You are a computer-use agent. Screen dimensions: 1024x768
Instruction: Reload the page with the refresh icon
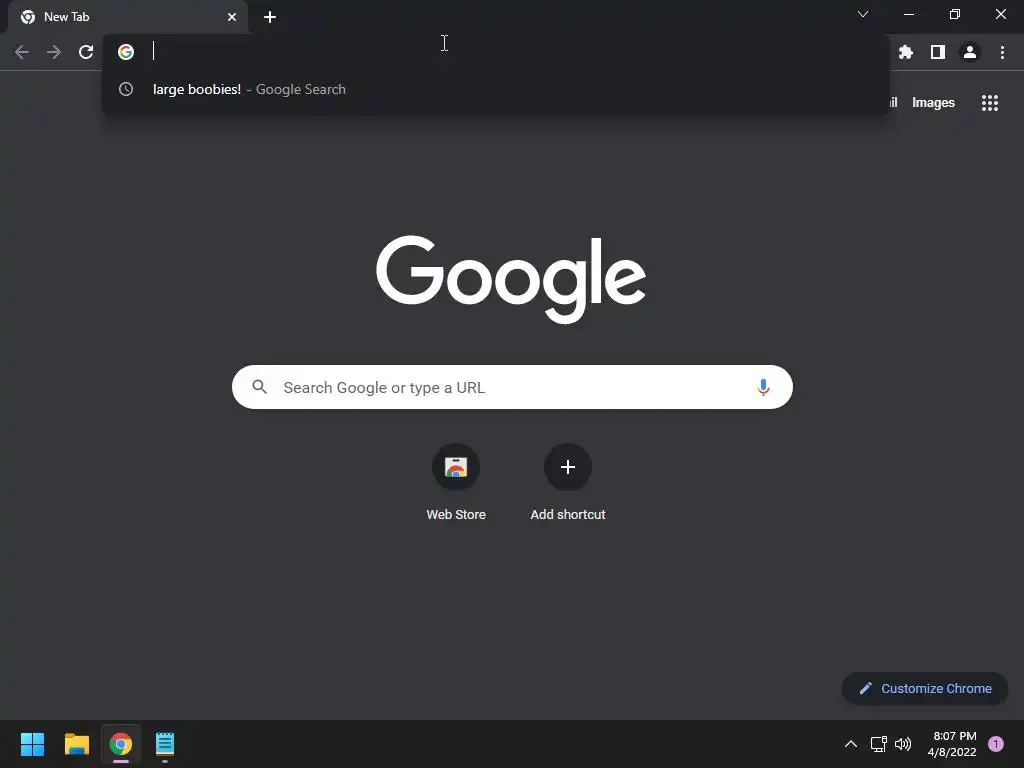click(86, 52)
